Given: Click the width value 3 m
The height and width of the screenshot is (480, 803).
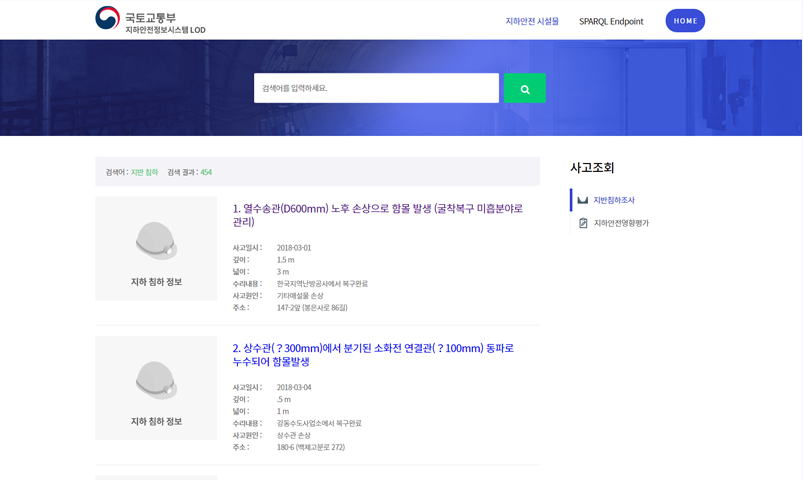Looking at the screenshot, I should (x=283, y=272).
